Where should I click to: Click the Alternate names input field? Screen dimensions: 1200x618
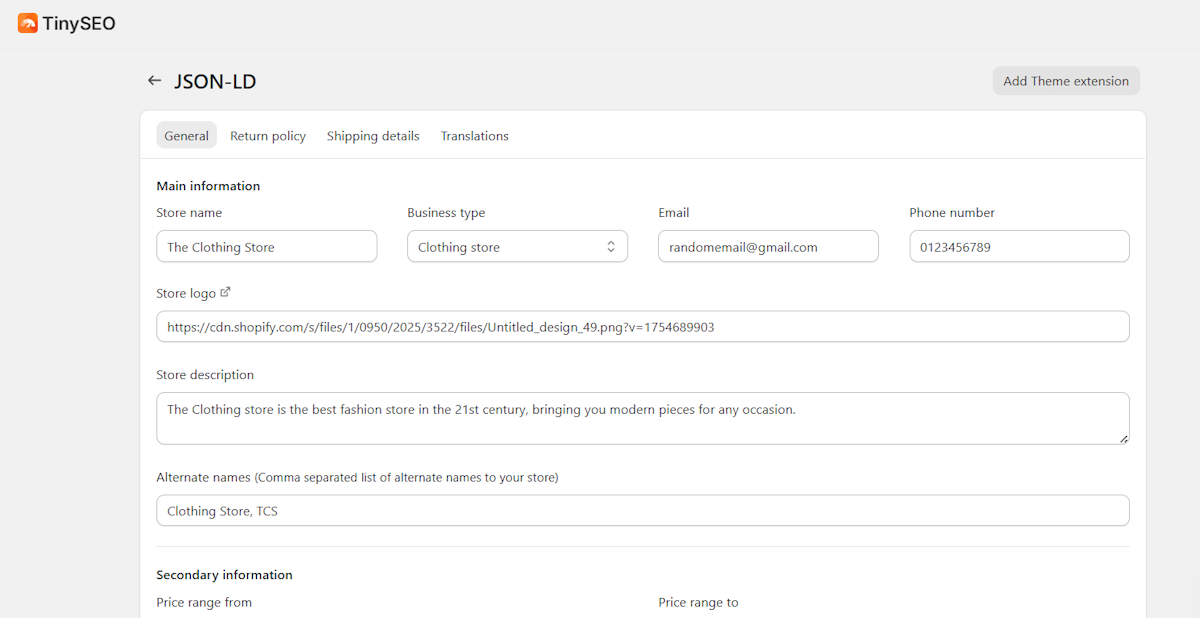(643, 510)
